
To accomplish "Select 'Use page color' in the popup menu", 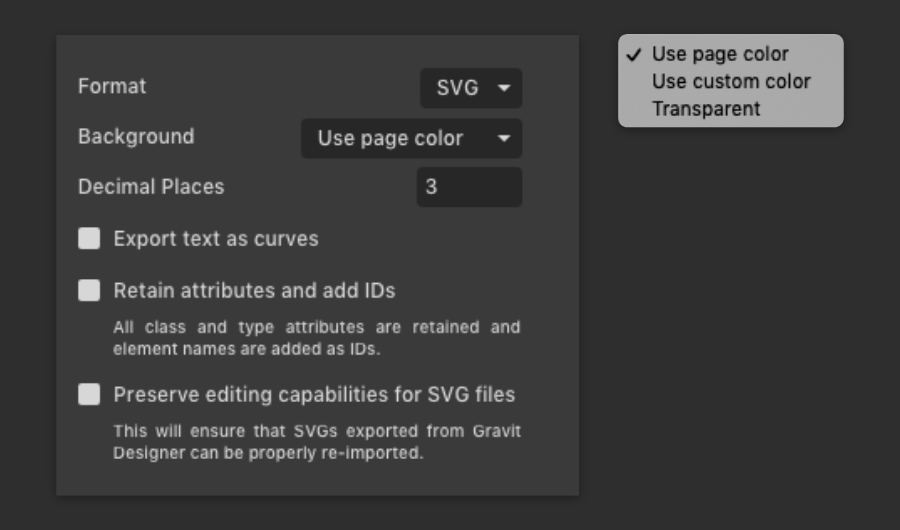I will click(720, 54).
